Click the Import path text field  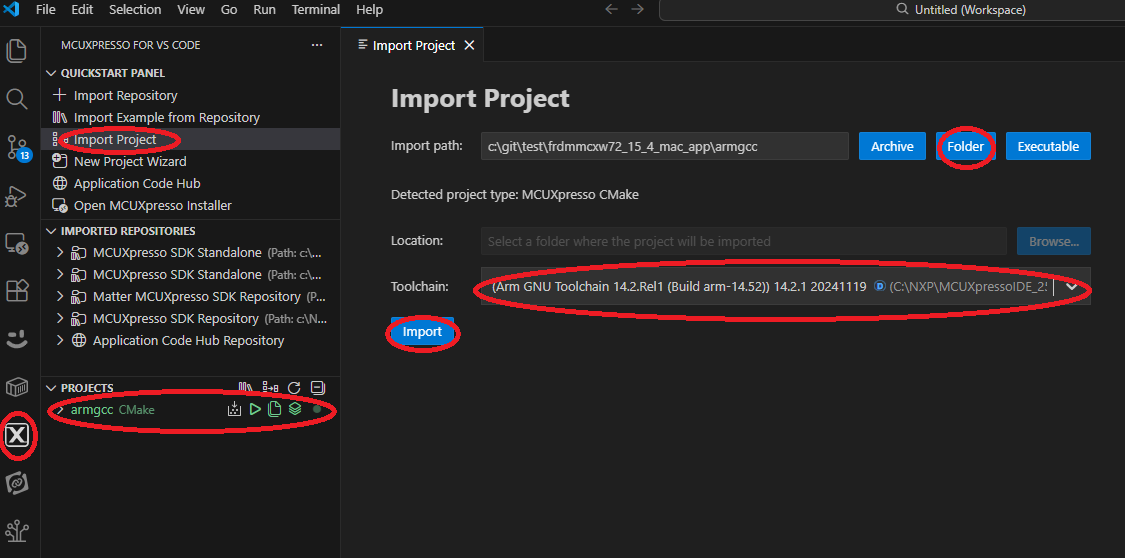(664, 146)
